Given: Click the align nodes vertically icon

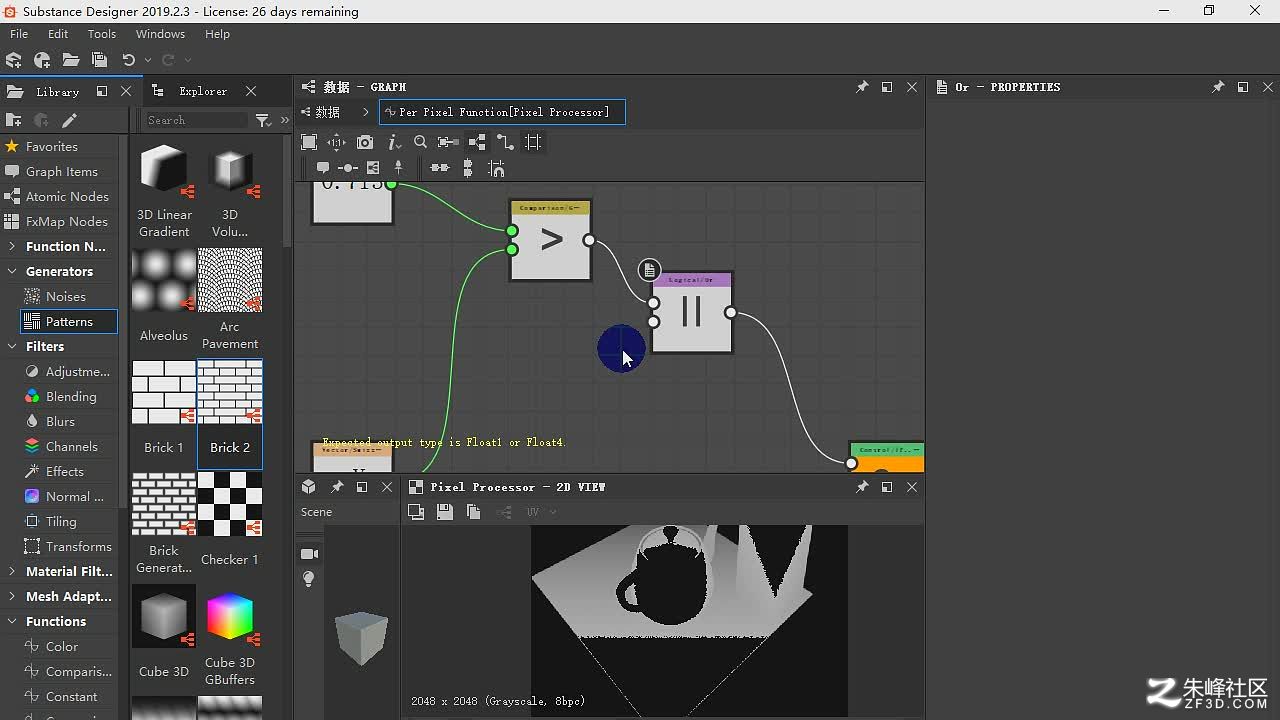Looking at the screenshot, I should [468, 168].
